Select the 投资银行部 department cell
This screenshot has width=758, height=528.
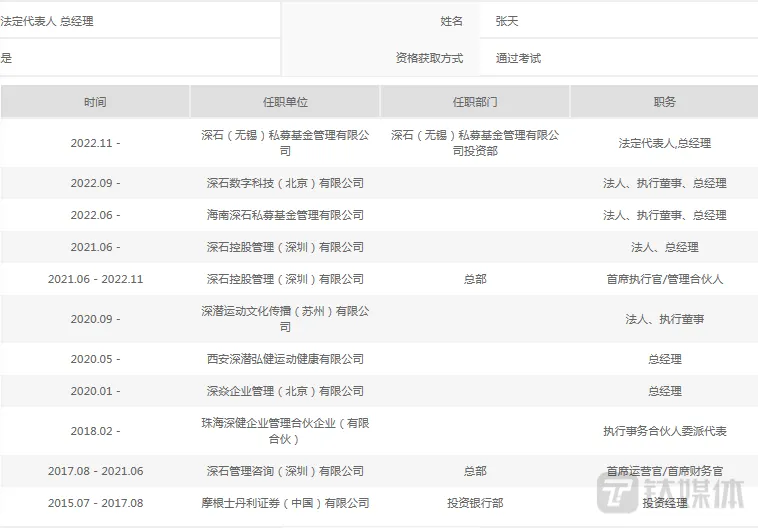[475, 503]
